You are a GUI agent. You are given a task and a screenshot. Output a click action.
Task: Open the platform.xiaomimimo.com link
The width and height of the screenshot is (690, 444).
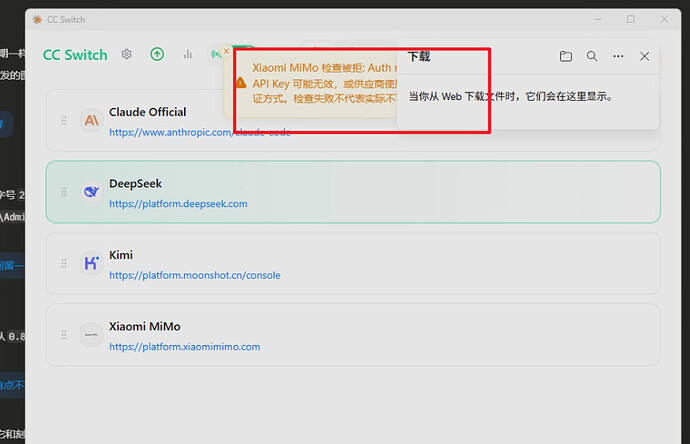click(x=184, y=347)
